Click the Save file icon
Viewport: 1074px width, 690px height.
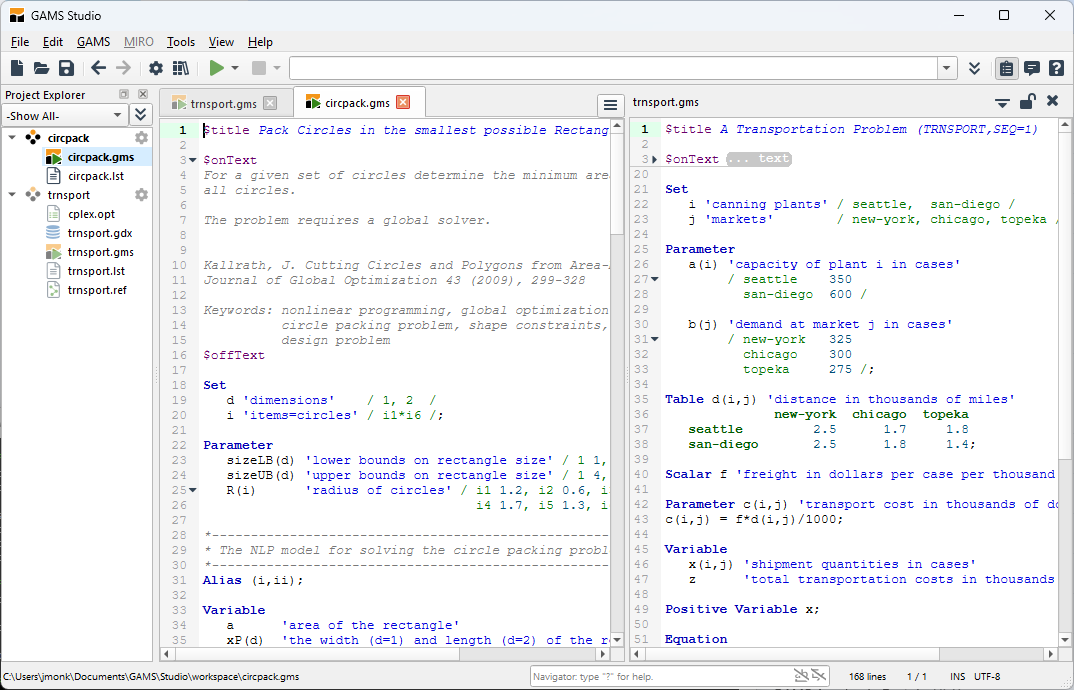(x=66, y=68)
